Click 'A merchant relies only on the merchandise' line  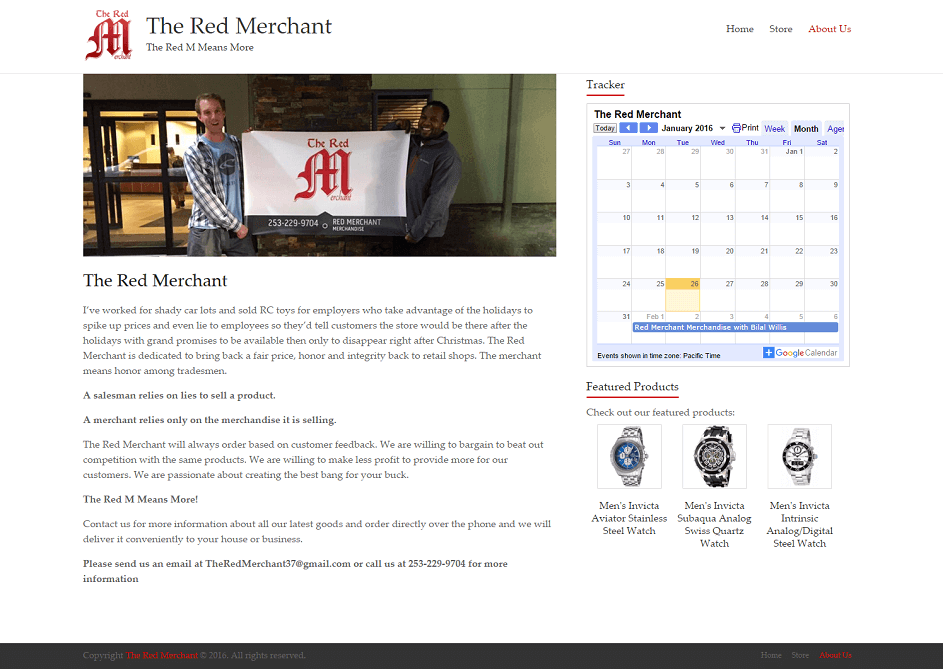coord(209,420)
